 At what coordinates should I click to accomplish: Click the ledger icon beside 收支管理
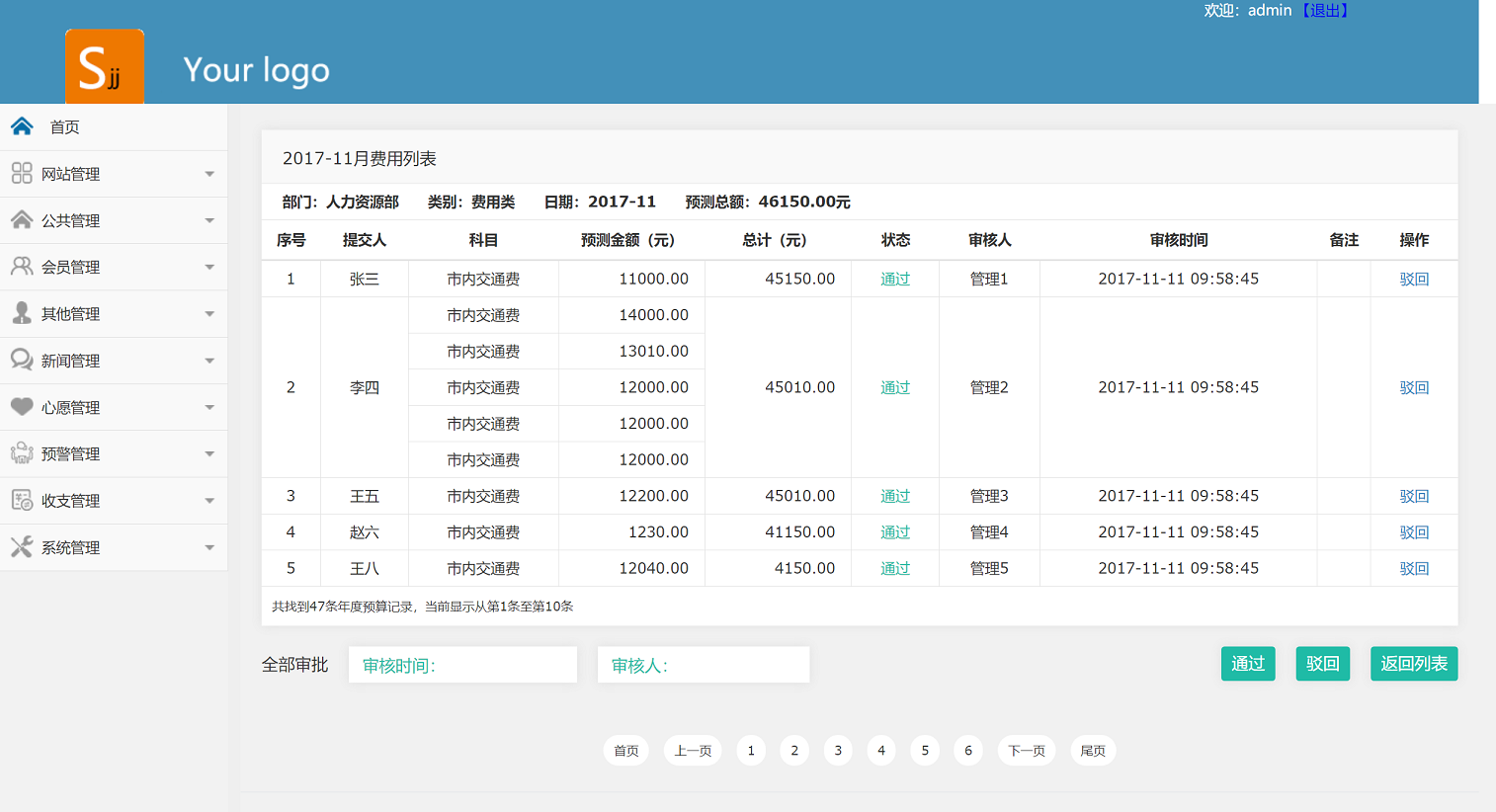[20, 500]
